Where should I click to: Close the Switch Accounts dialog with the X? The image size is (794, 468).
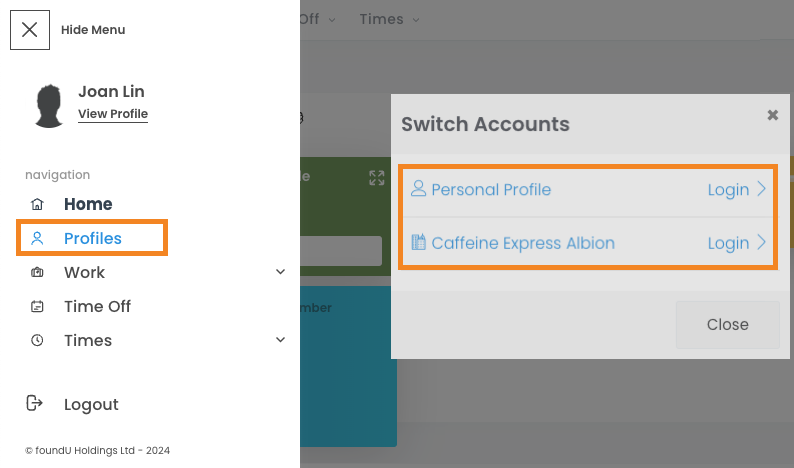[x=772, y=115]
